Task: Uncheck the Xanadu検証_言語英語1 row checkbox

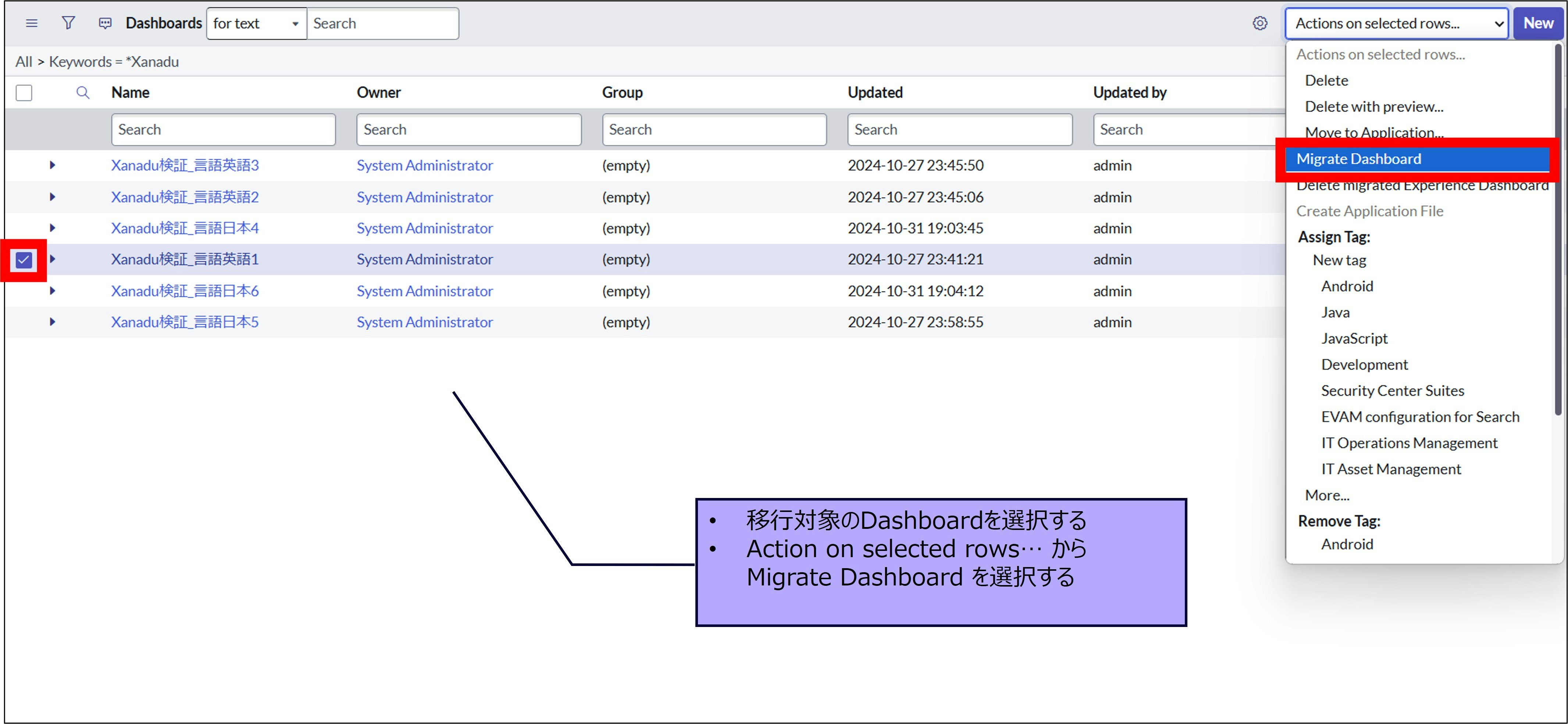Action: (23, 260)
